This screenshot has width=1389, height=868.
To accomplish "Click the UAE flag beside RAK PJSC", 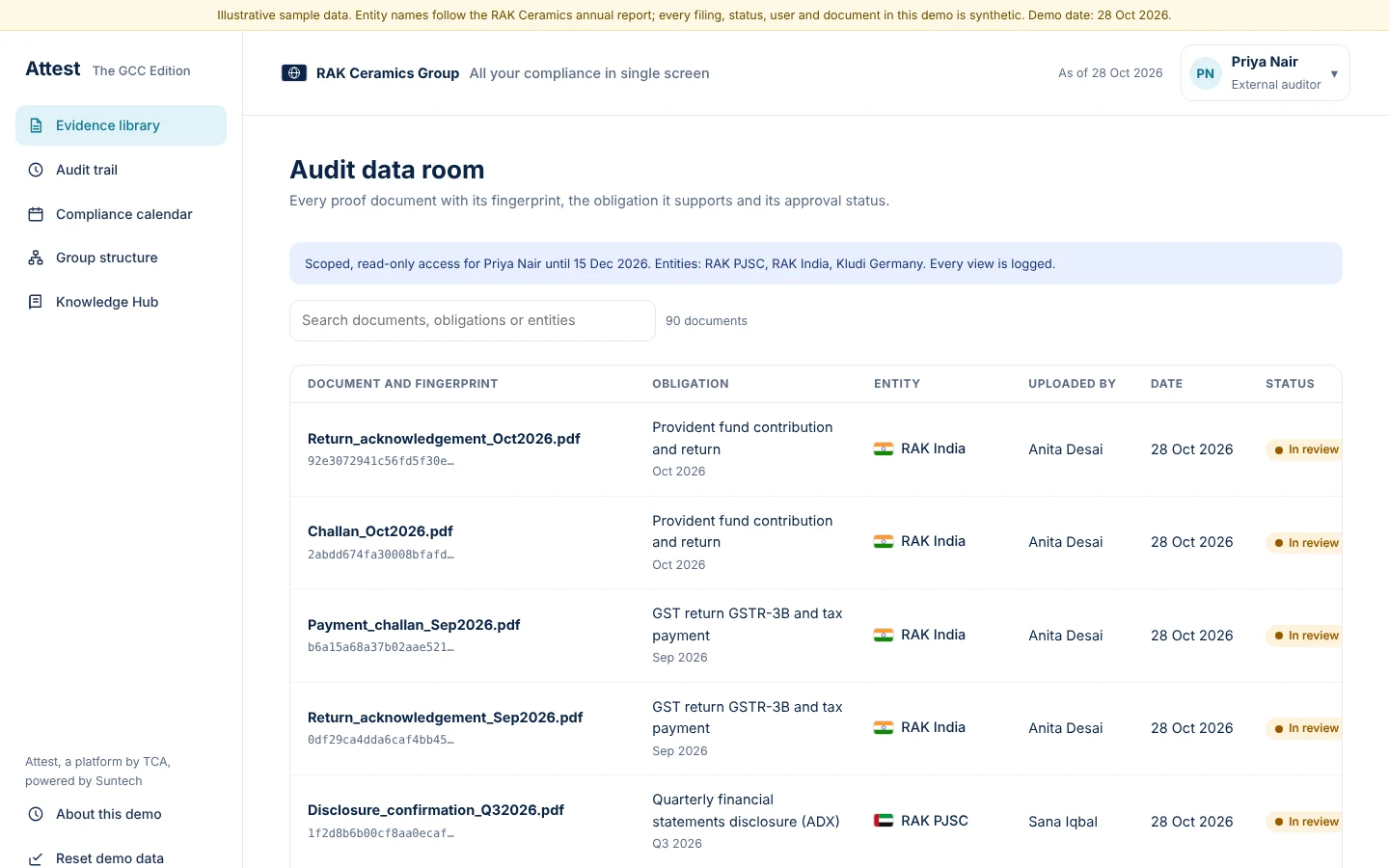I will (884, 821).
